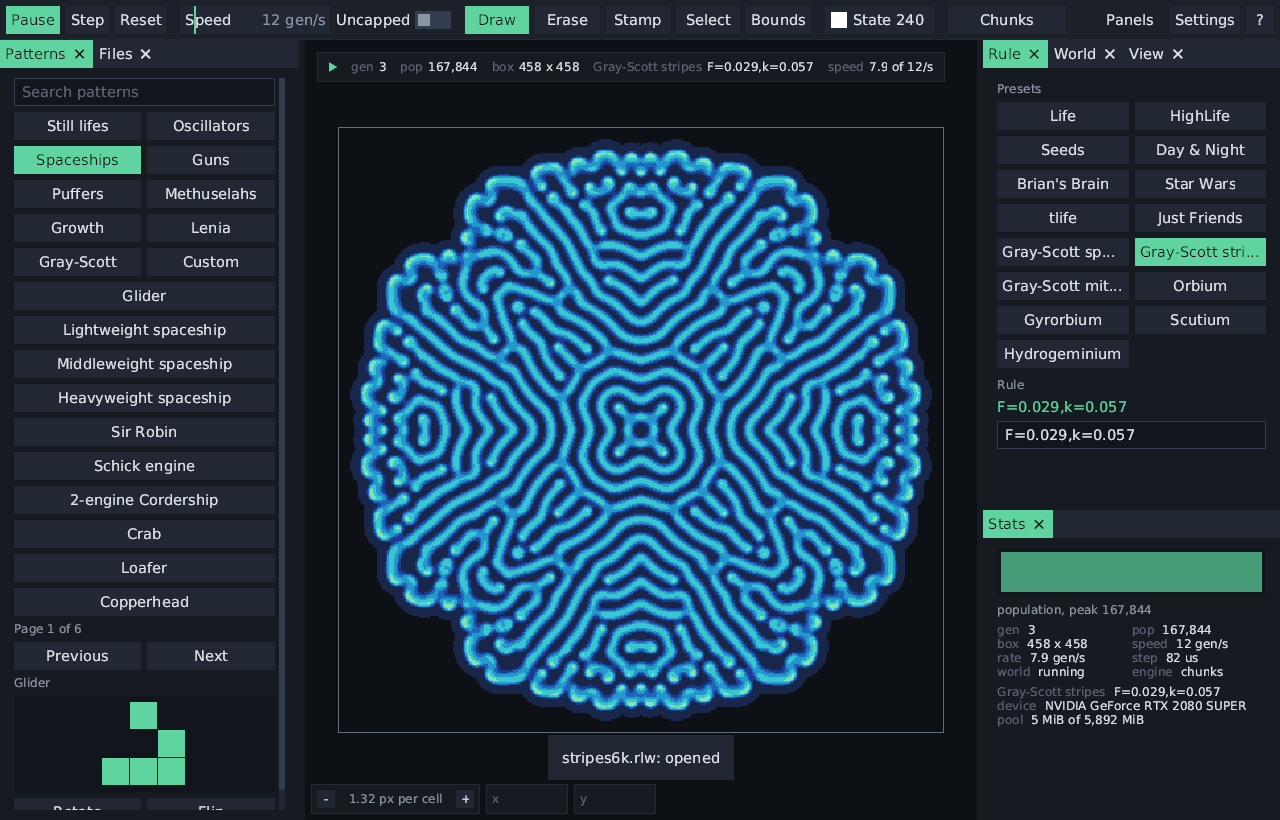Toggle the Bounds tool
1280x820 pixels.
click(x=778, y=20)
